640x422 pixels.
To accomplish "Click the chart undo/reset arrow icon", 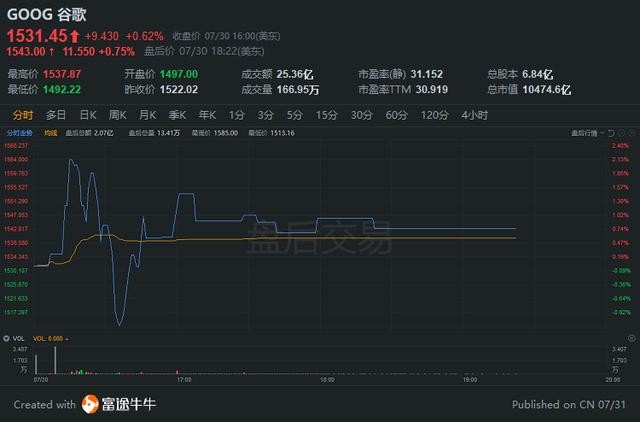I will coord(611,133).
